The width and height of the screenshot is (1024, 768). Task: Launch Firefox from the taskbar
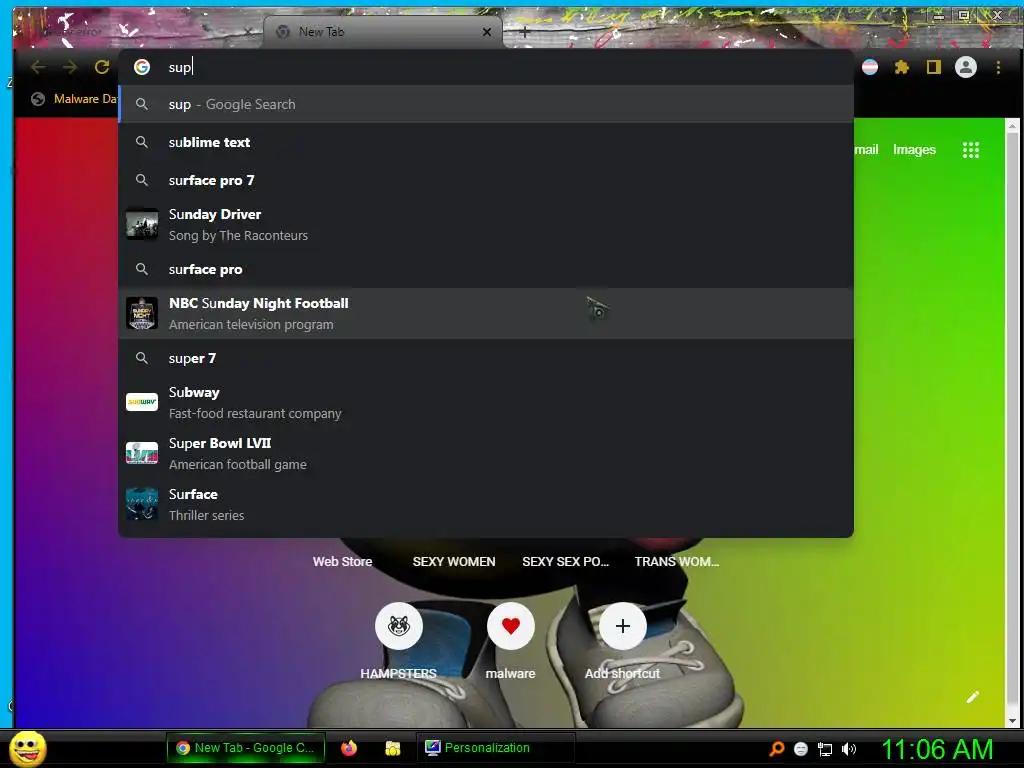349,748
